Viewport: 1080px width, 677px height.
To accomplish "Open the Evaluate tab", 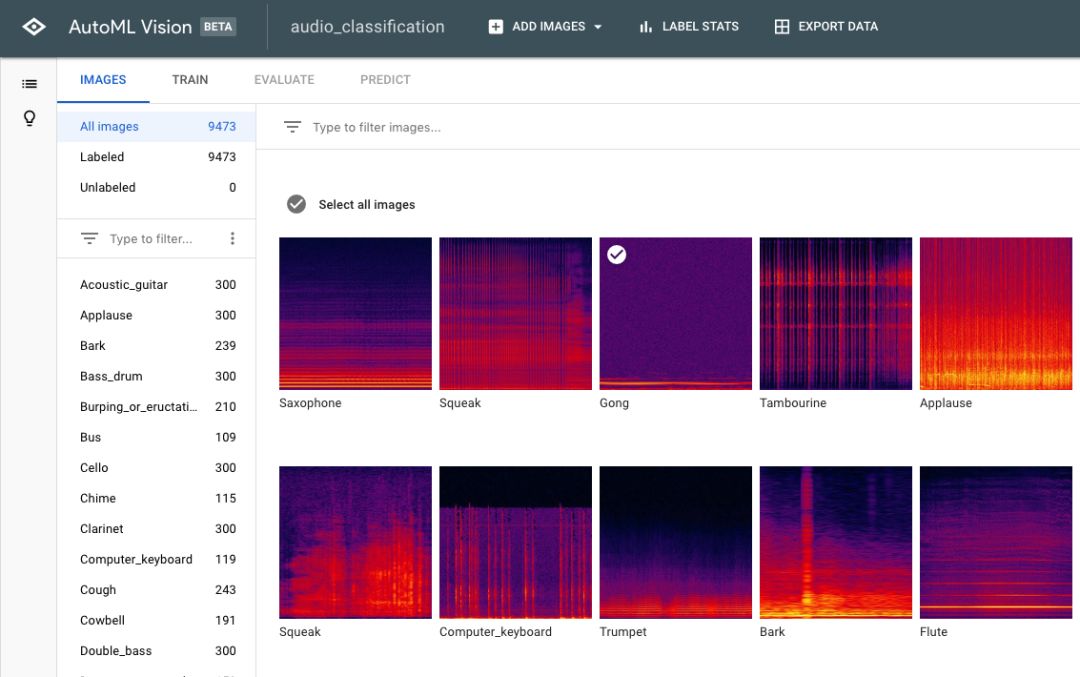I will [x=284, y=80].
